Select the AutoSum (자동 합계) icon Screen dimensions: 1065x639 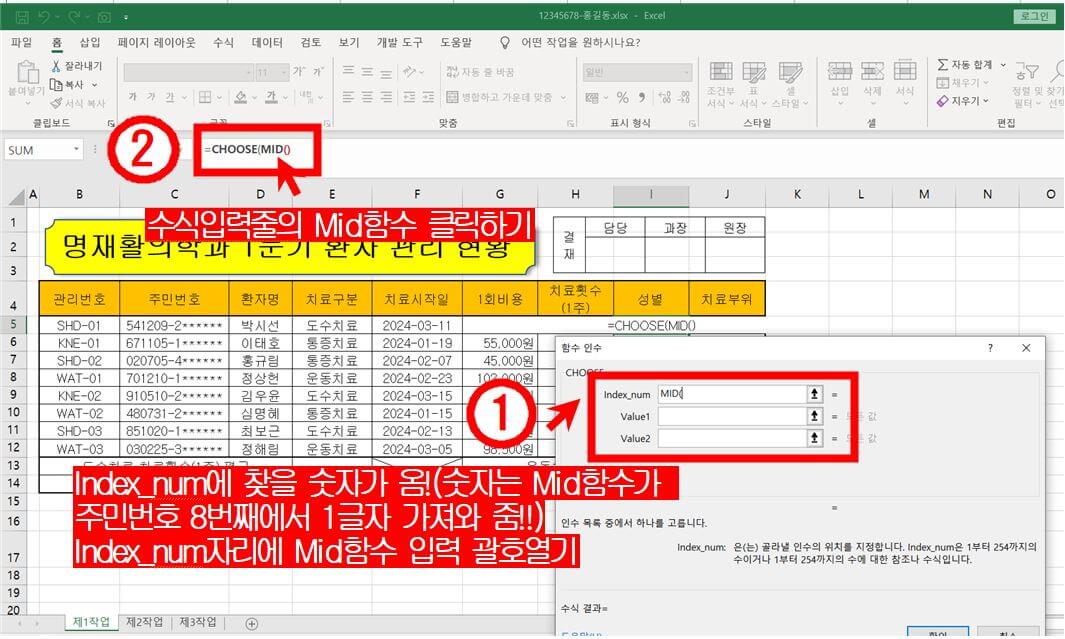(x=944, y=66)
